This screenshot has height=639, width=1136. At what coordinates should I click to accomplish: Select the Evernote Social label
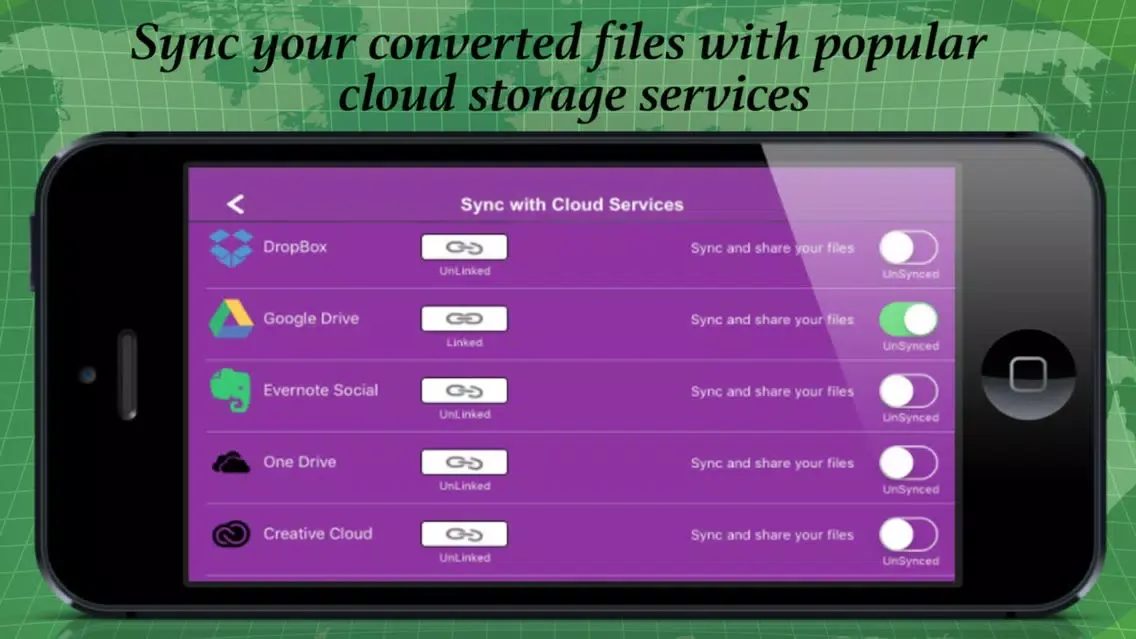tap(320, 390)
